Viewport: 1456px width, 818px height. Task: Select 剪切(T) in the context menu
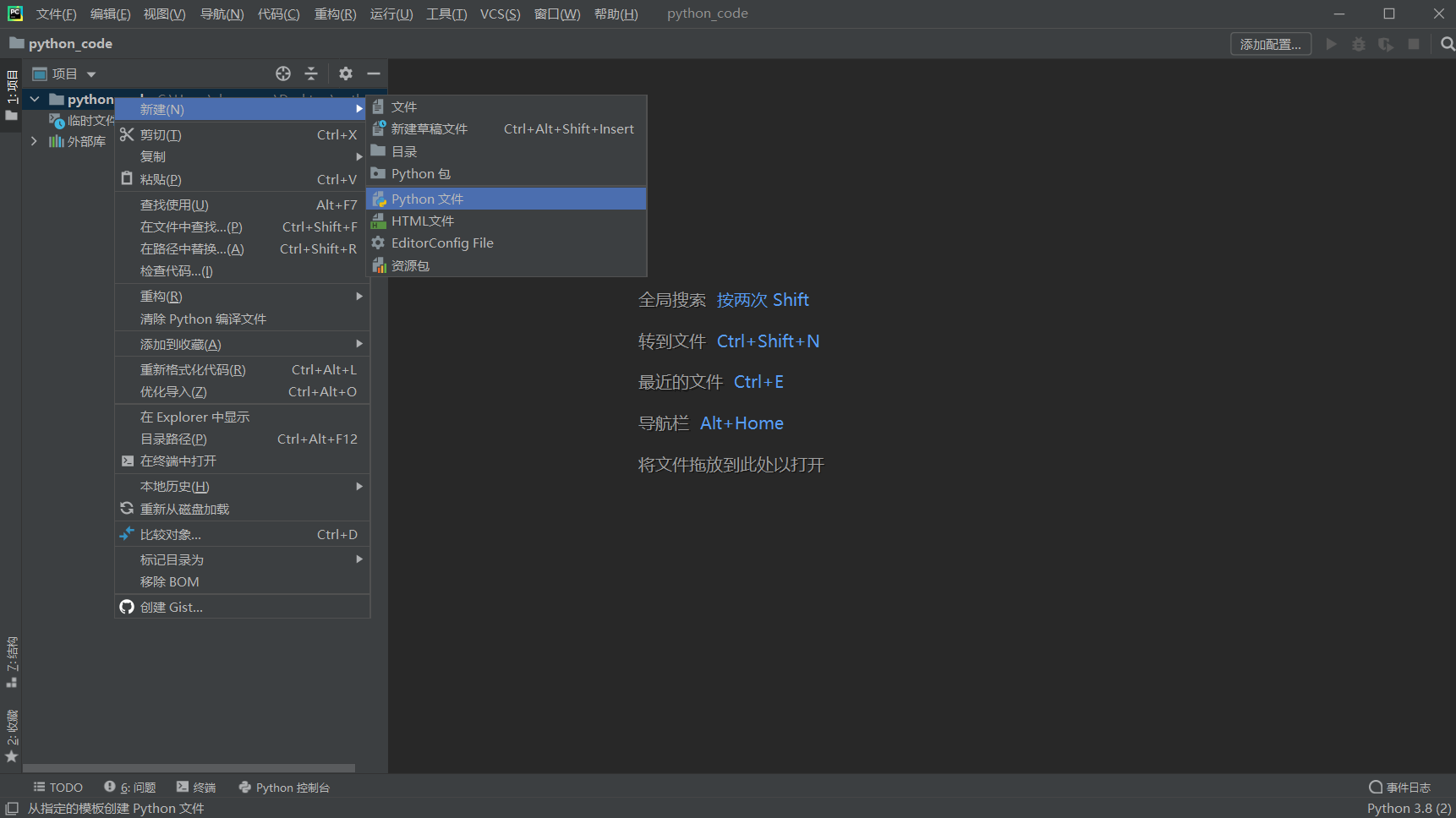point(242,134)
